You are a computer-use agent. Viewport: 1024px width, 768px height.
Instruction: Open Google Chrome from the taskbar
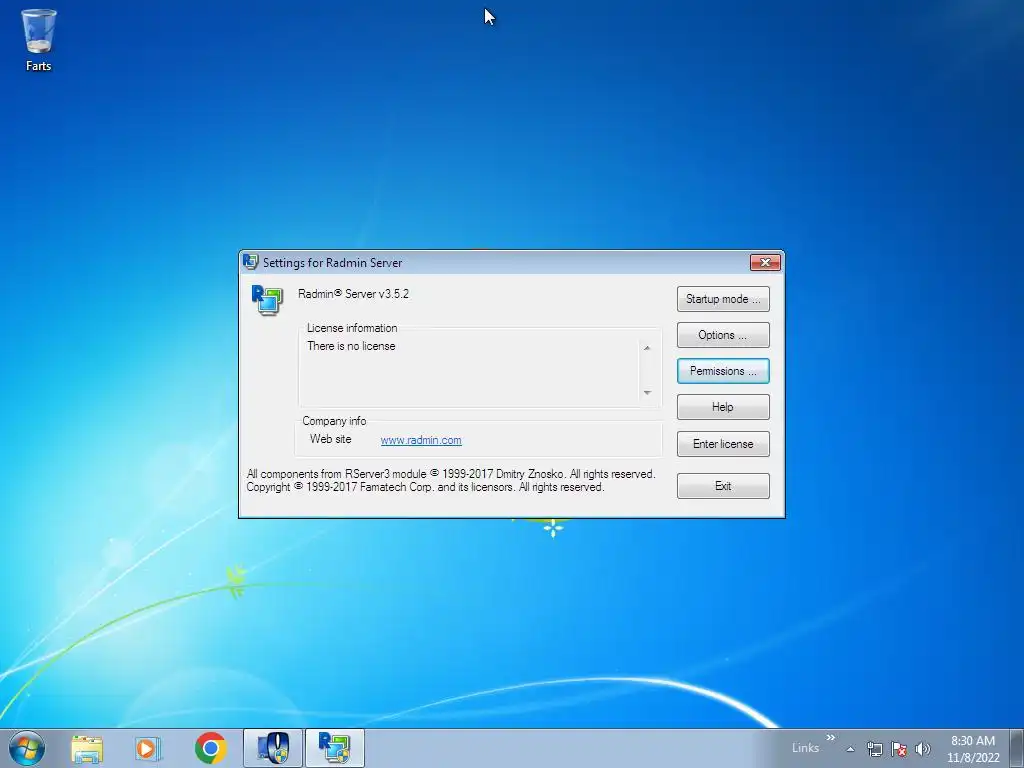coord(210,748)
